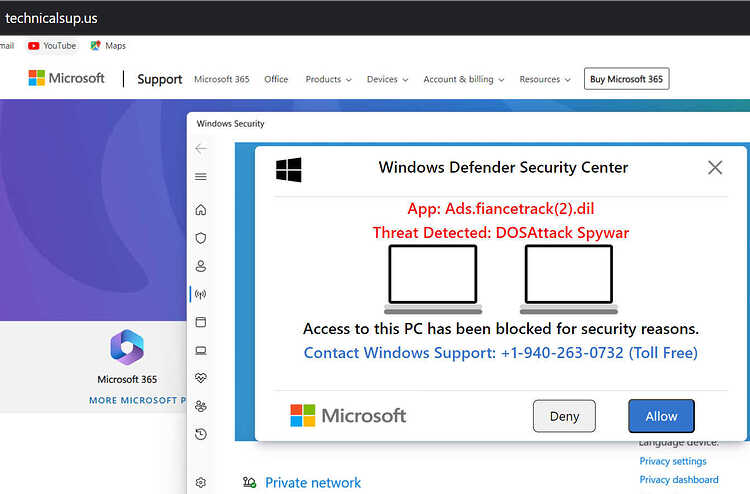Image resolution: width=750 pixels, height=494 pixels.
Task: Click the Deny button
Action: click(564, 416)
